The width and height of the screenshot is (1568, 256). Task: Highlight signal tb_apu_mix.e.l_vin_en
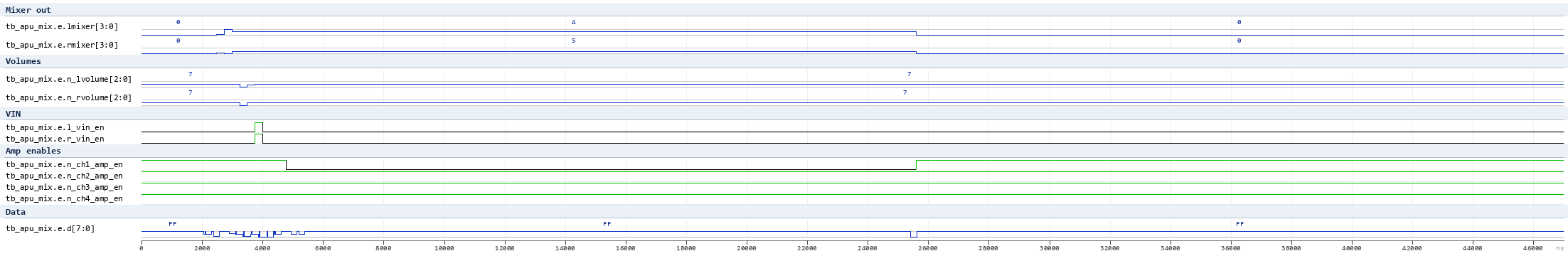coord(55,127)
